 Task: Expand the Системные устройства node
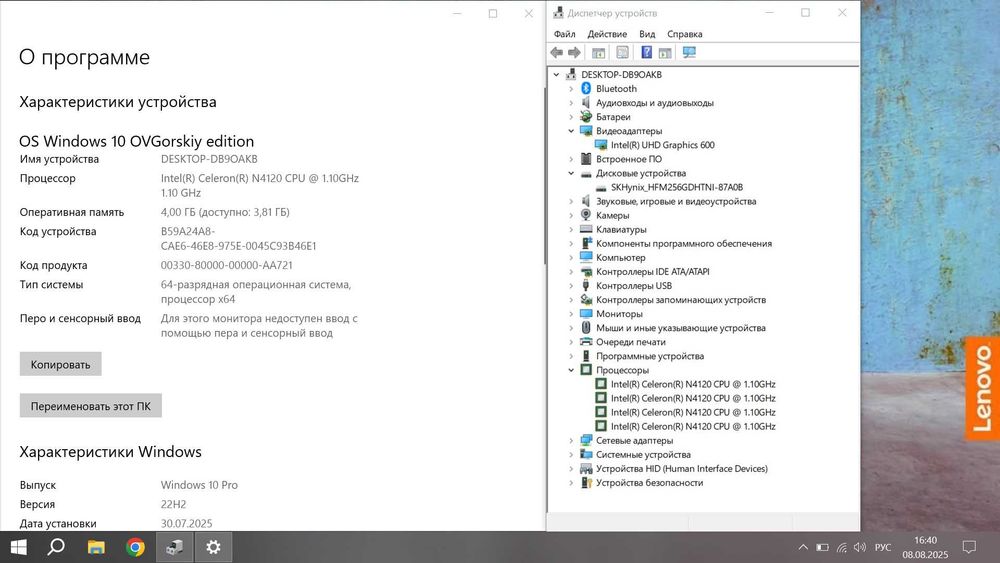coord(571,455)
